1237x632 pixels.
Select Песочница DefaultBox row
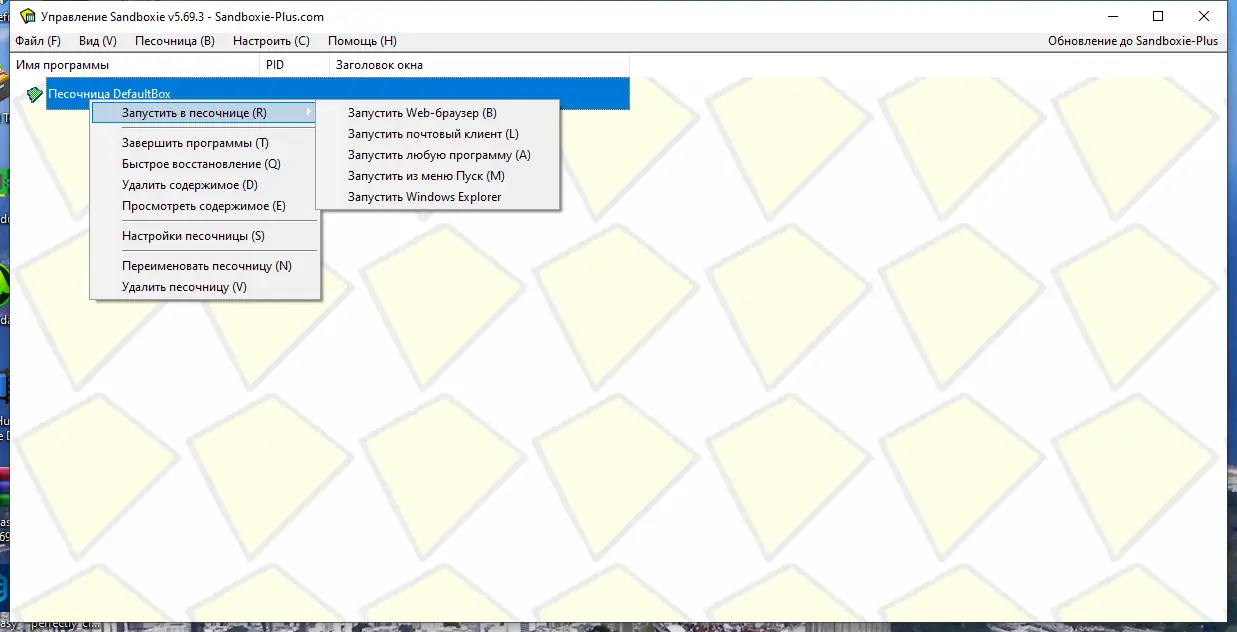[x=338, y=94]
